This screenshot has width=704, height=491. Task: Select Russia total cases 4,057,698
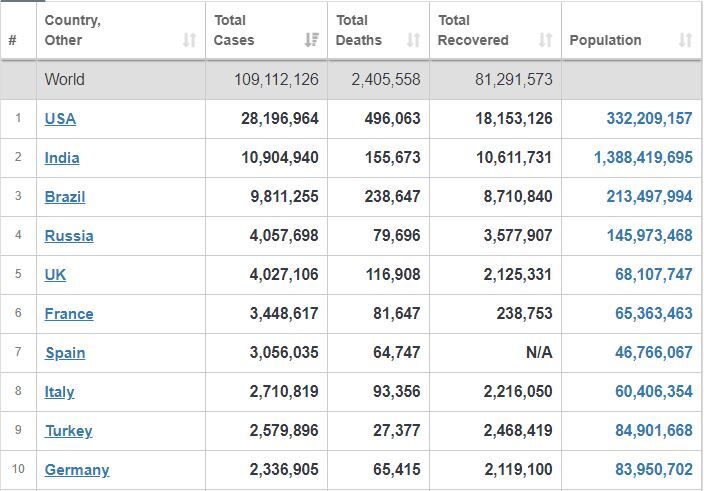tap(284, 236)
